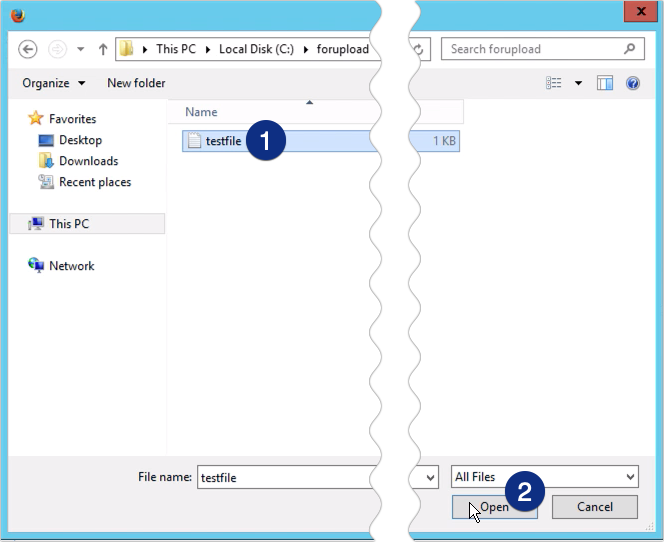This screenshot has width=664, height=542.
Task: Click the refresh icon in address bar
Action: [417, 49]
